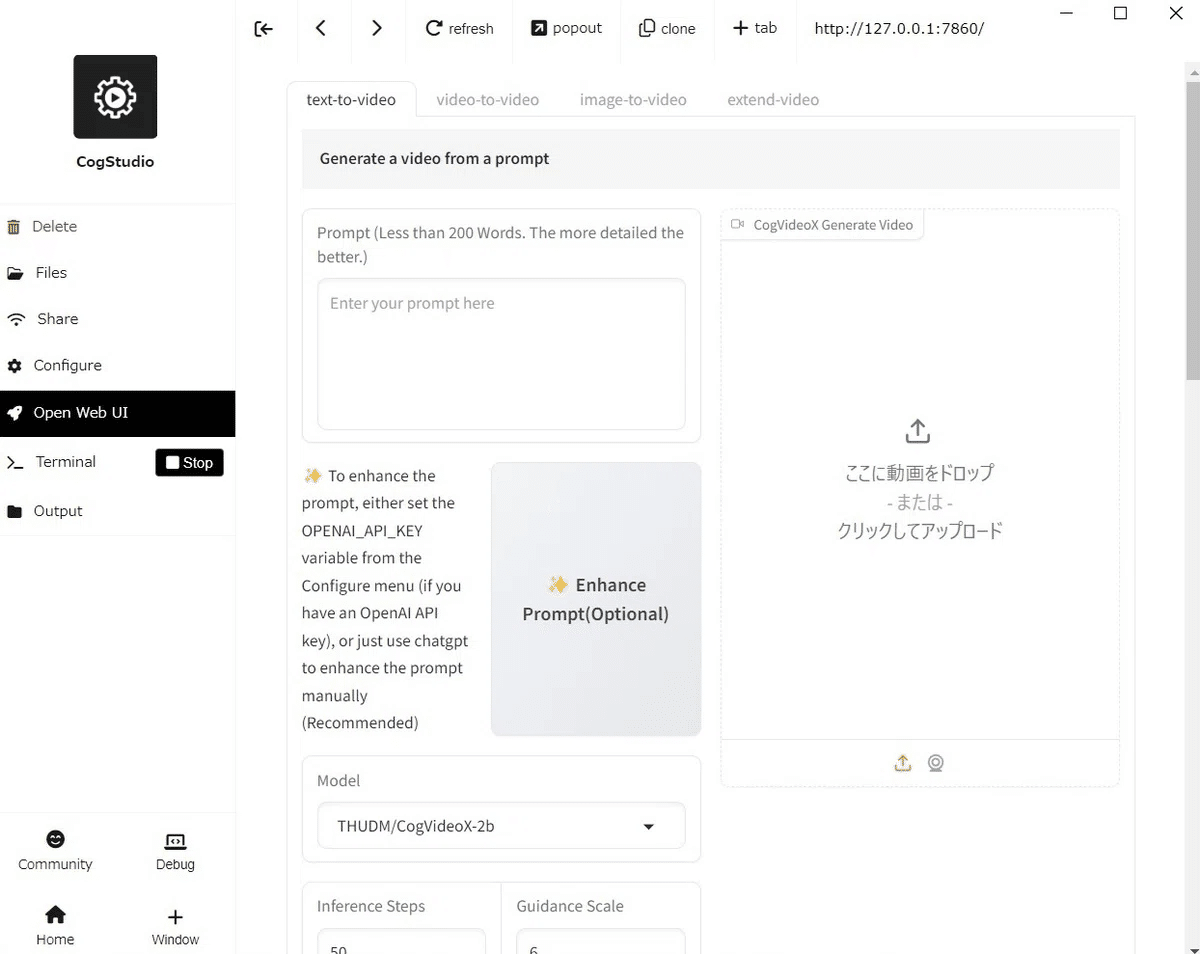Image resolution: width=1200 pixels, height=954 pixels.
Task: Switch to the image-to-video tab
Action: [633, 100]
